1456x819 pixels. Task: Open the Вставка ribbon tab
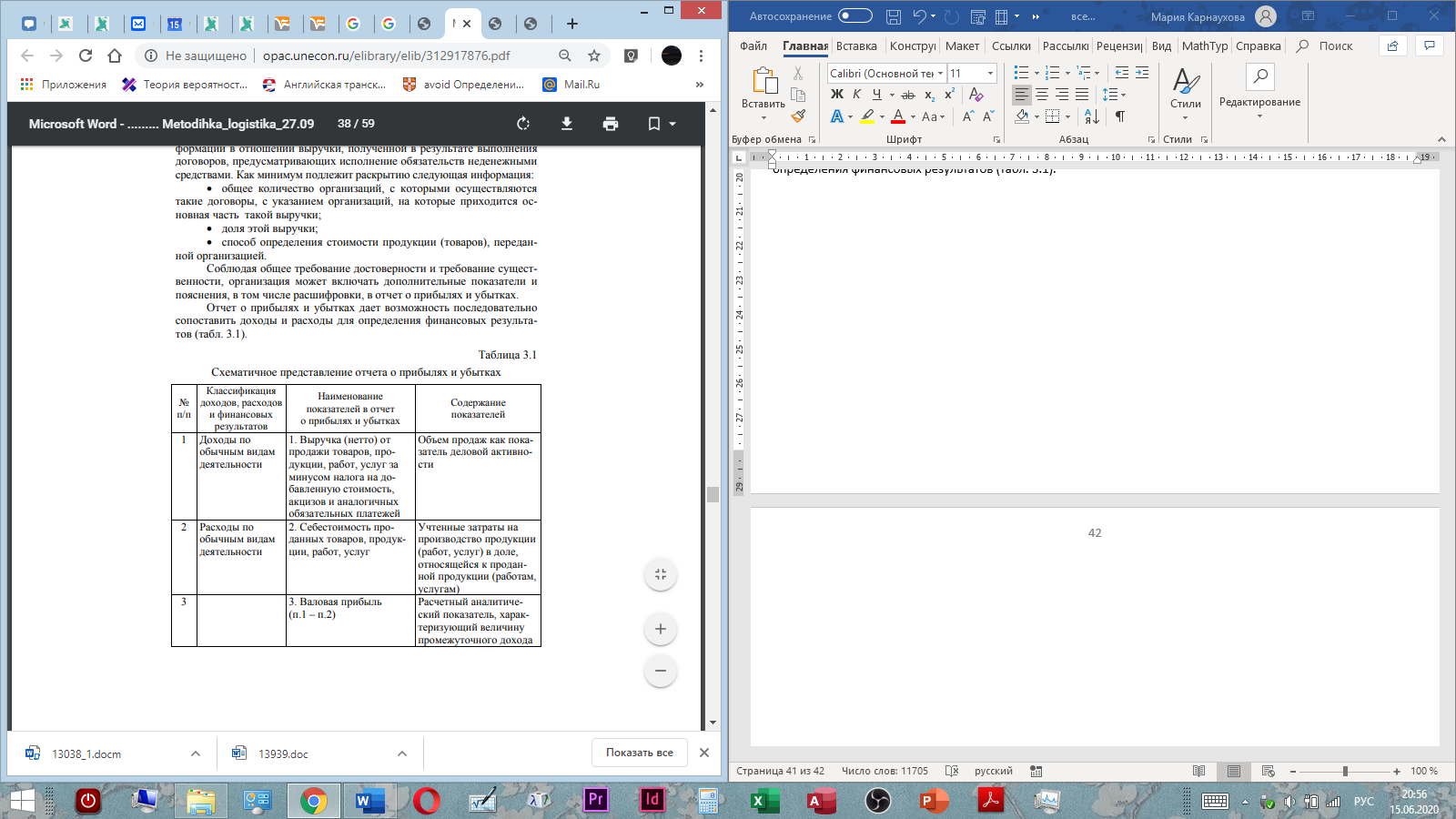coord(856,46)
